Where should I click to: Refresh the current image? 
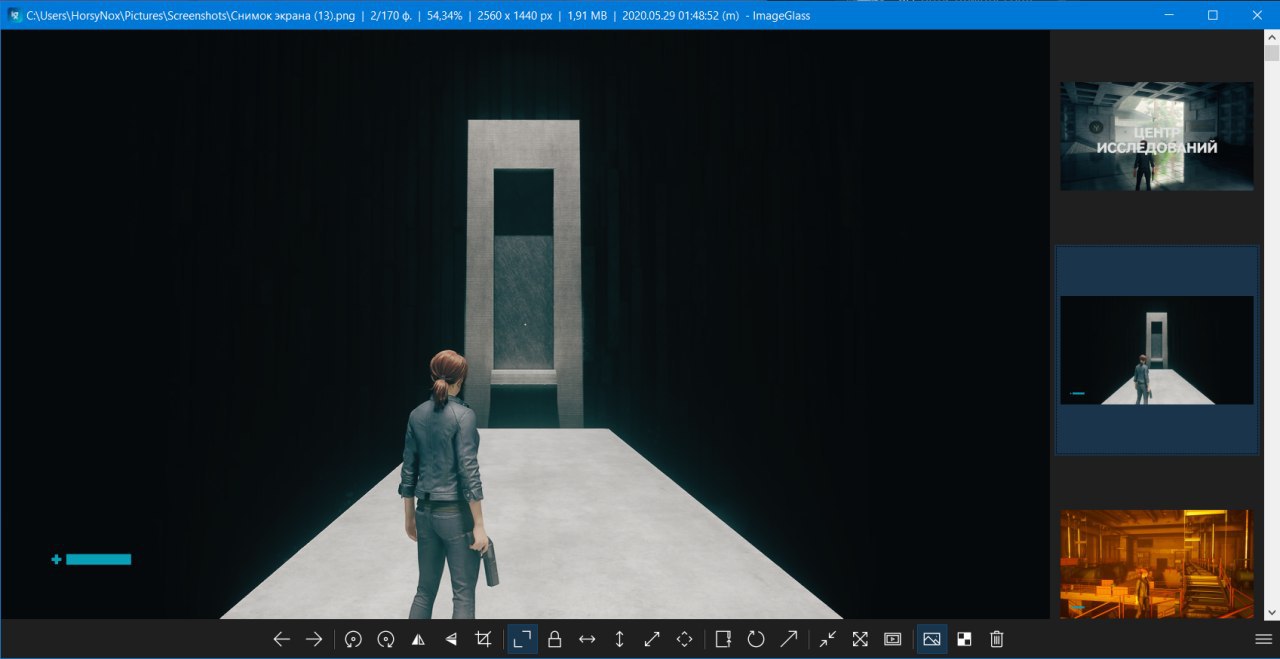tap(756, 639)
